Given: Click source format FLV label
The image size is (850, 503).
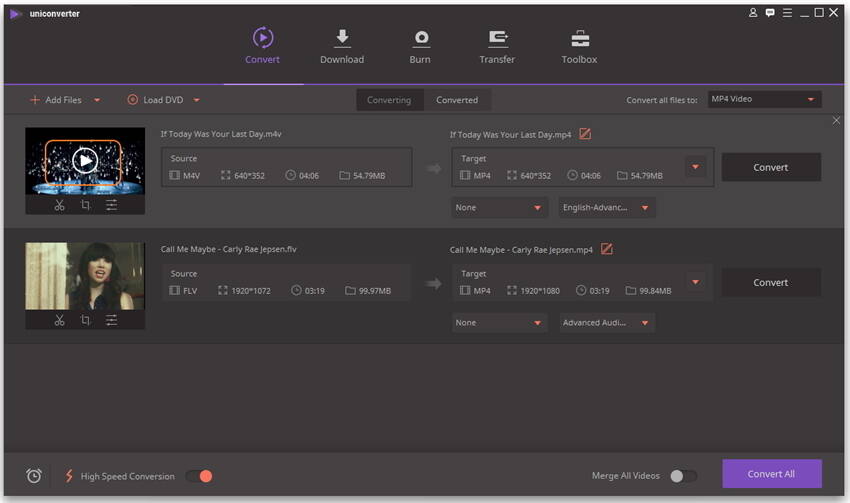Looking at the screenshot, I should click(x=183, y=291).
